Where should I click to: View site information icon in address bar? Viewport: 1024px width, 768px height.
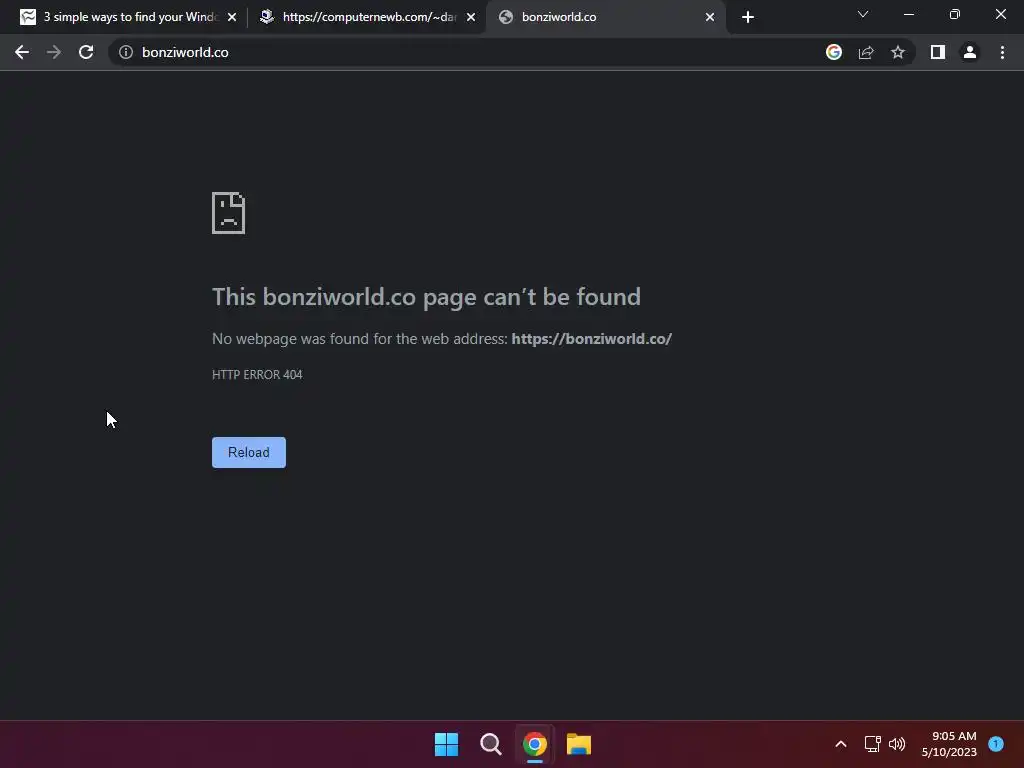(x=126, y=52)
